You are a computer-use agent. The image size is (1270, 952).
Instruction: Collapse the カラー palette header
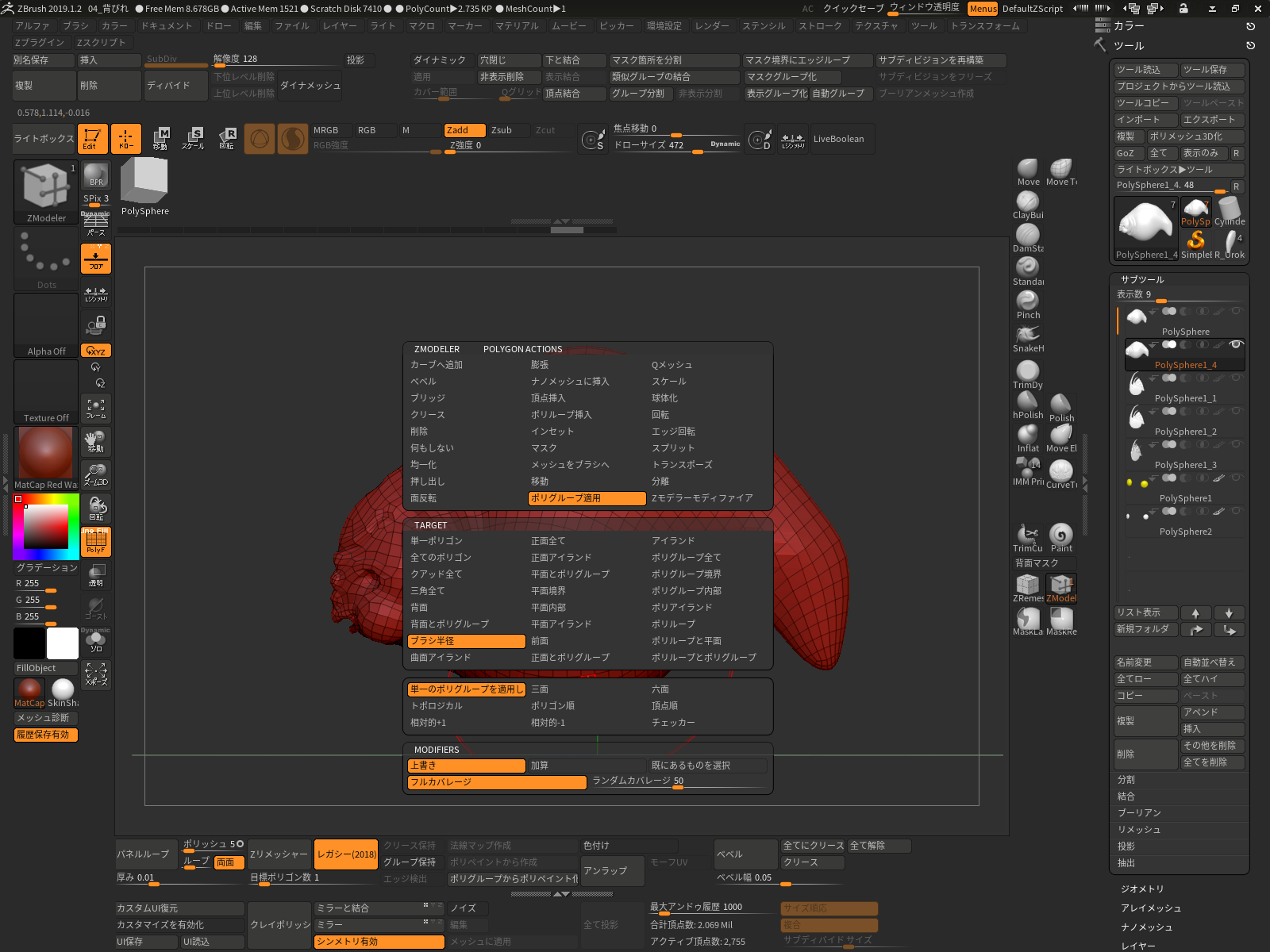(x=1129, y=26)
